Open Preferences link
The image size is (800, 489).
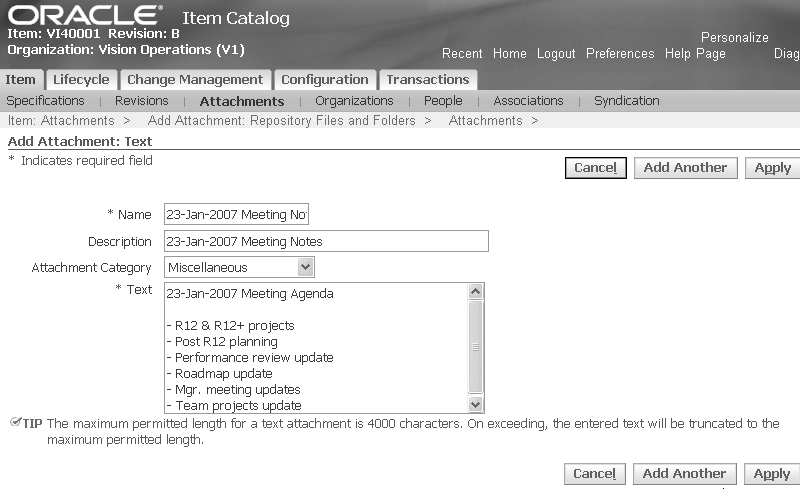point(620,54)
